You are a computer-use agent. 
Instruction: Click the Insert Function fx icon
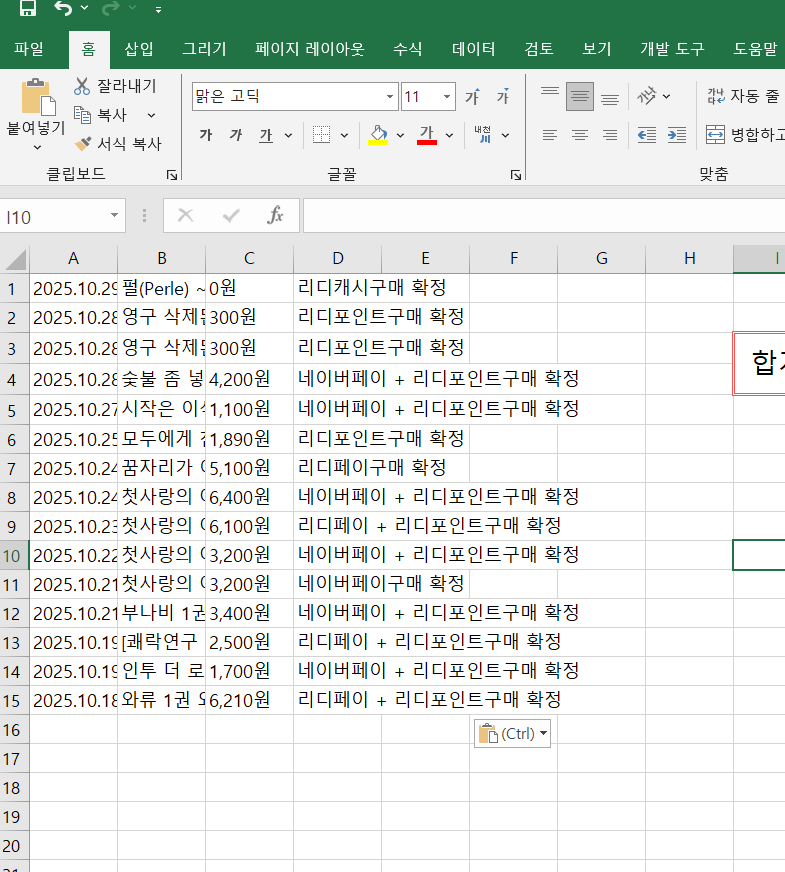click(x=275, y=215)
